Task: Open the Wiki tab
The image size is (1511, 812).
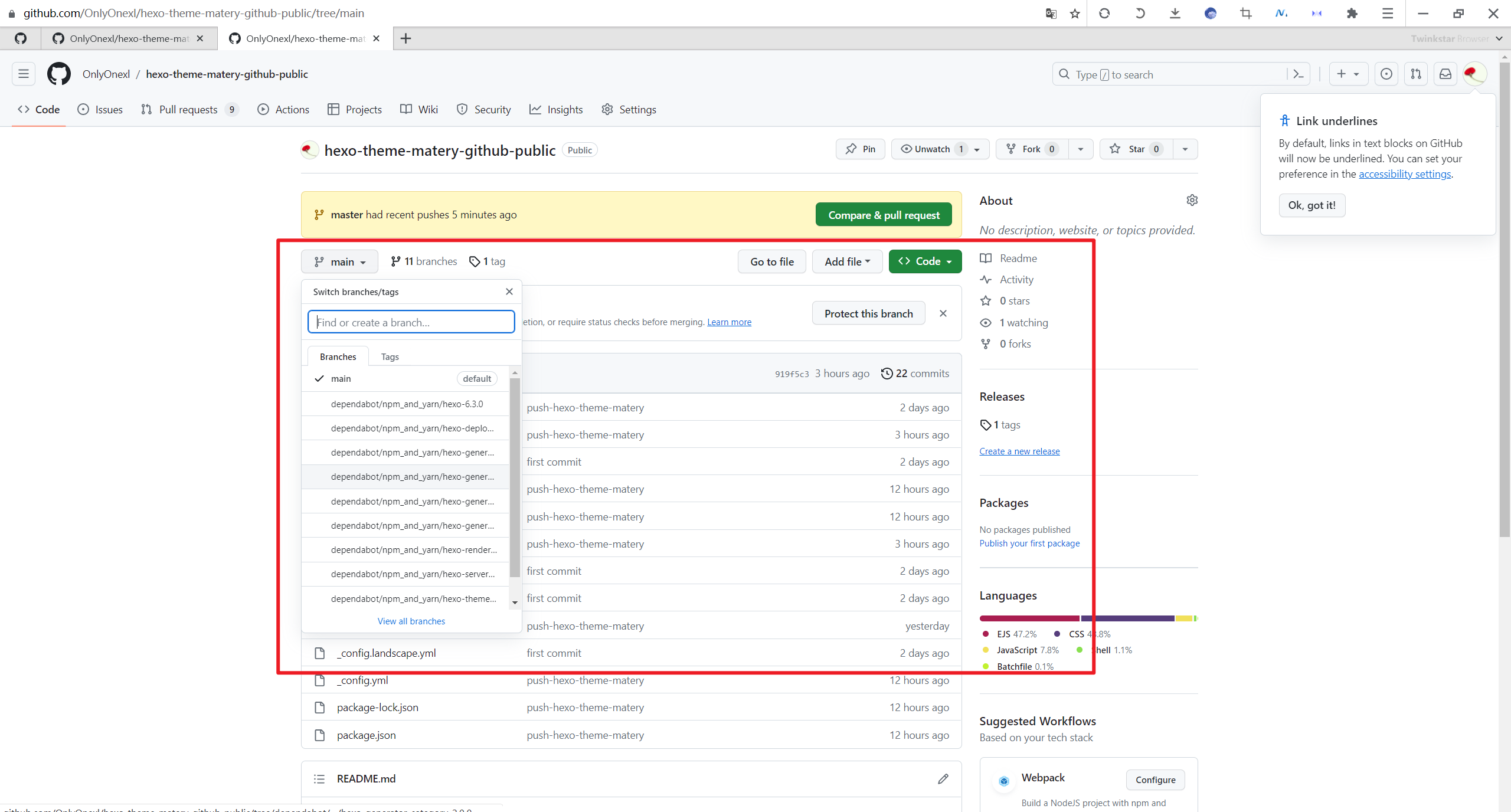Action: pyautogui.click(x=419, y=109)
